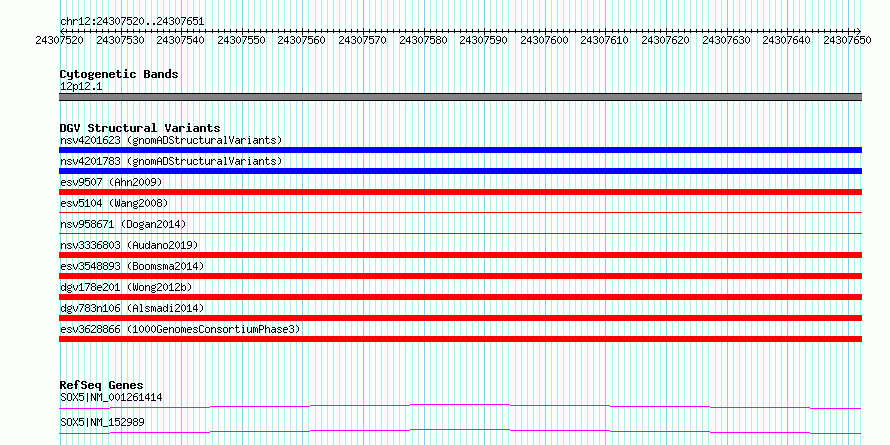This screenshot has width=890, height=445.
Task: Open variant nsv958671 (Dogan2014) label
Action: 123,224
